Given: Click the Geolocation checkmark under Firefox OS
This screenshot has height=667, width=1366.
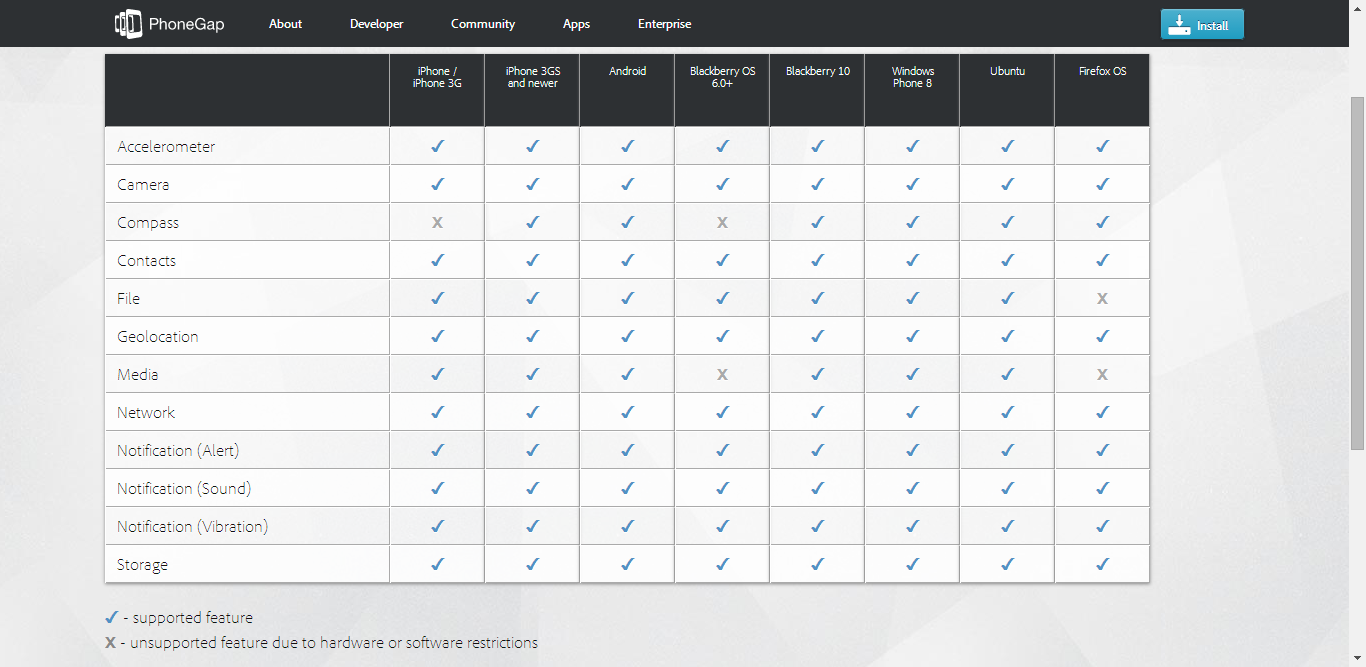Looking at the screenshot, I should (1102, 336).
